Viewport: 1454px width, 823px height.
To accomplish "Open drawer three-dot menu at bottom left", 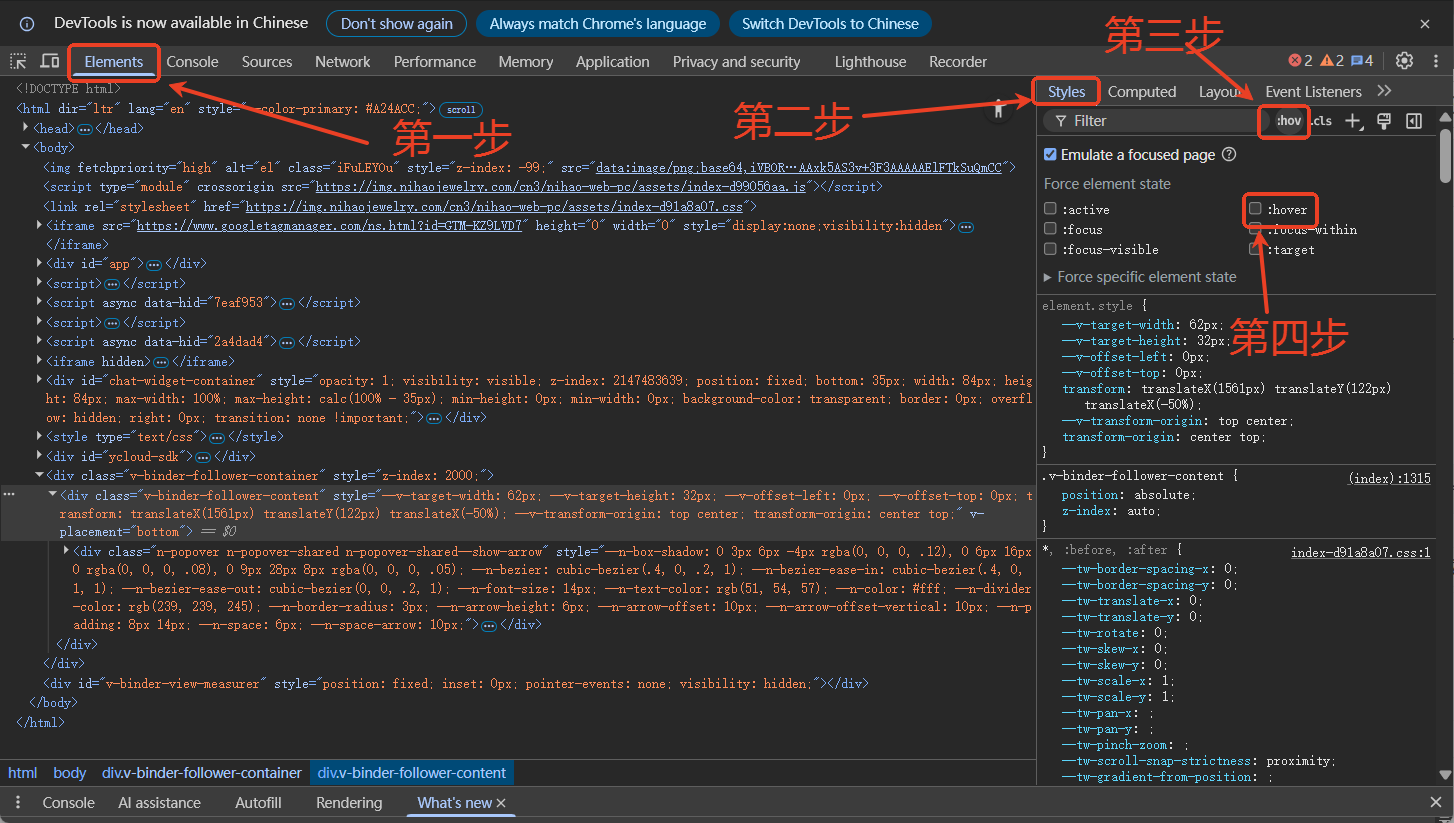I will point(17,803).
